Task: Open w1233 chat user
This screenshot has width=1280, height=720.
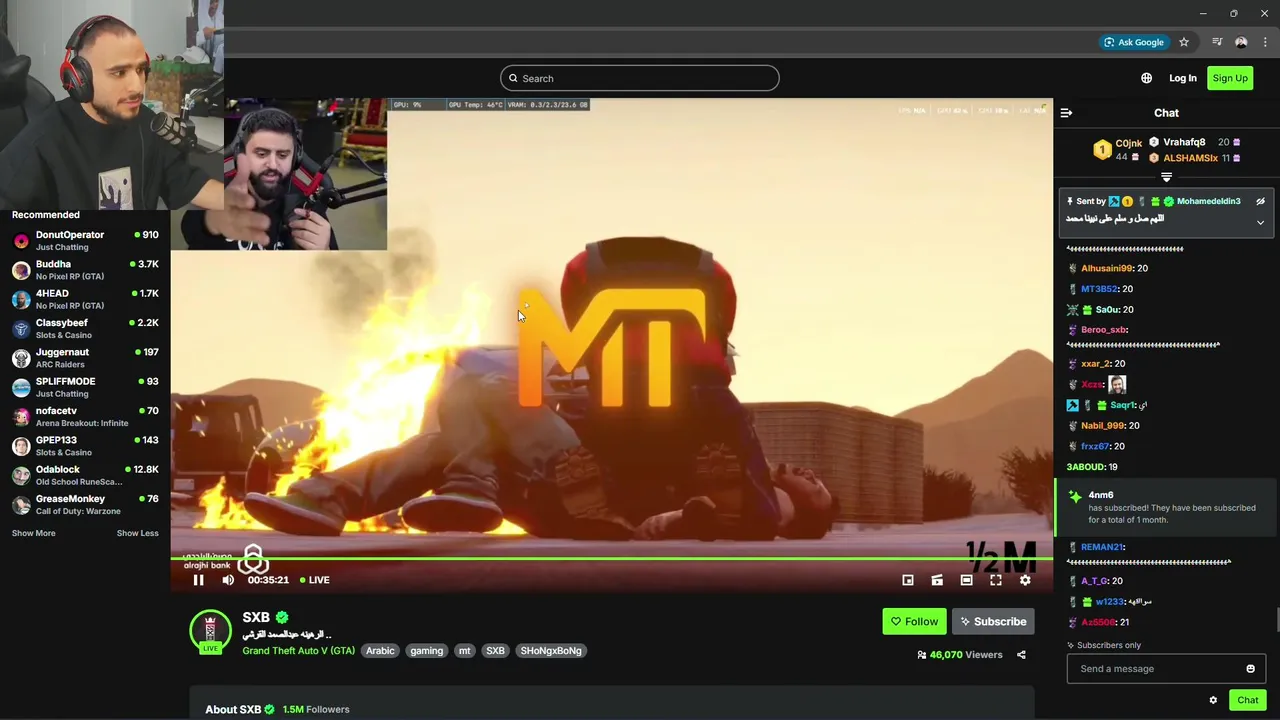Action: (x=1109, y=602)
